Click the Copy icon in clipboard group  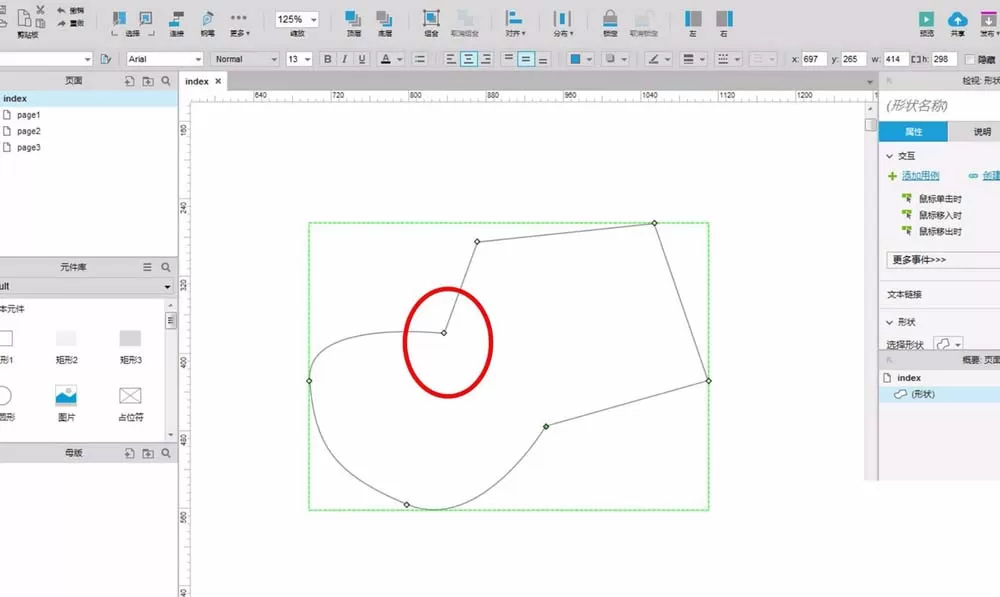(x=40, y=24)
